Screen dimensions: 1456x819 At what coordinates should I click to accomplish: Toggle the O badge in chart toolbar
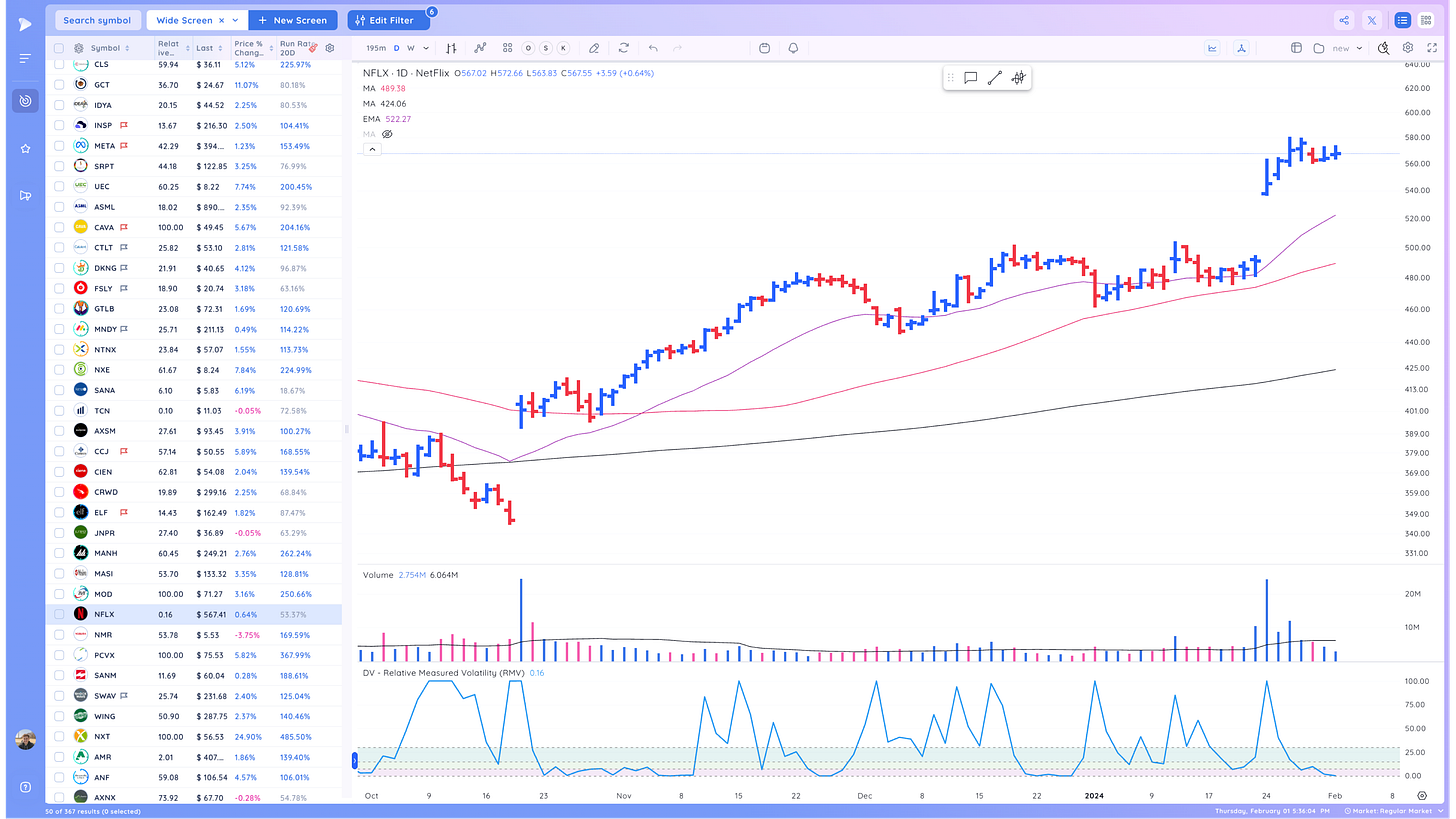[530, 48]
